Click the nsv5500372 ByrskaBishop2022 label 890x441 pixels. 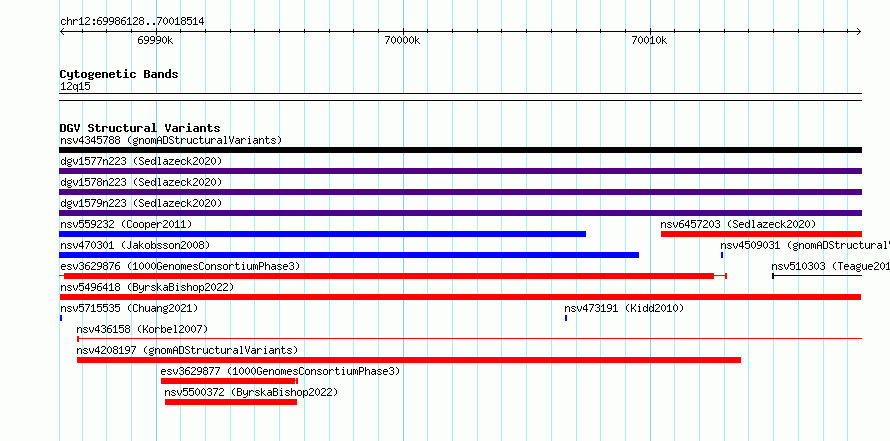(251, 392)
